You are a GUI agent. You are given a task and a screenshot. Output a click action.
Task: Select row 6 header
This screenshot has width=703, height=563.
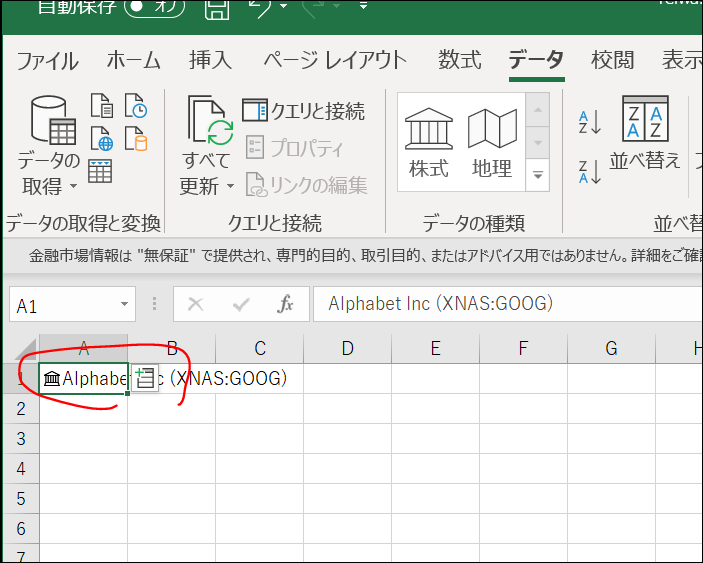point(21,529)
